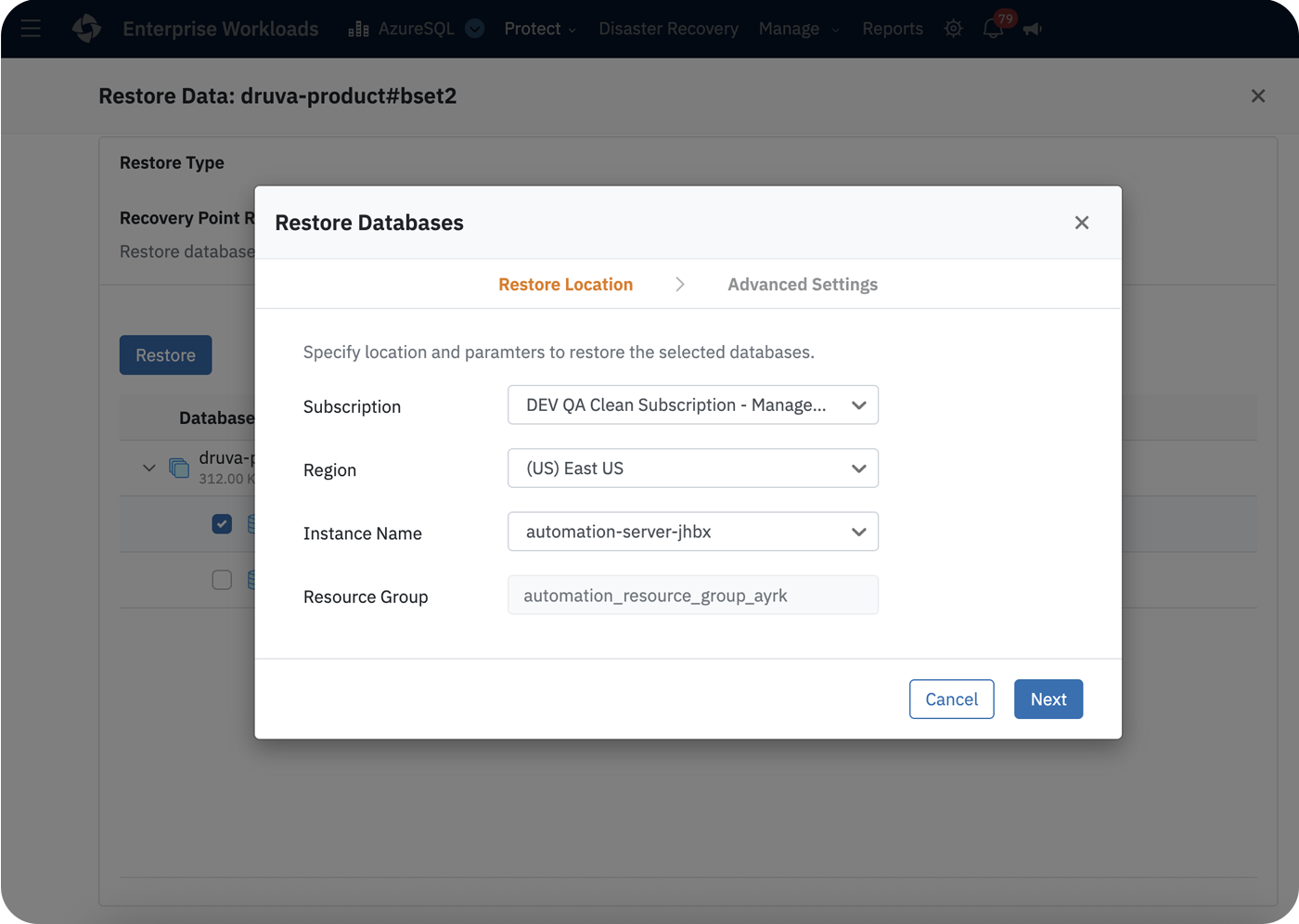Screen dimensions: 1299x924
Task: Click the Cancel button
Action: pyautogui.click(x=951, y=699)
